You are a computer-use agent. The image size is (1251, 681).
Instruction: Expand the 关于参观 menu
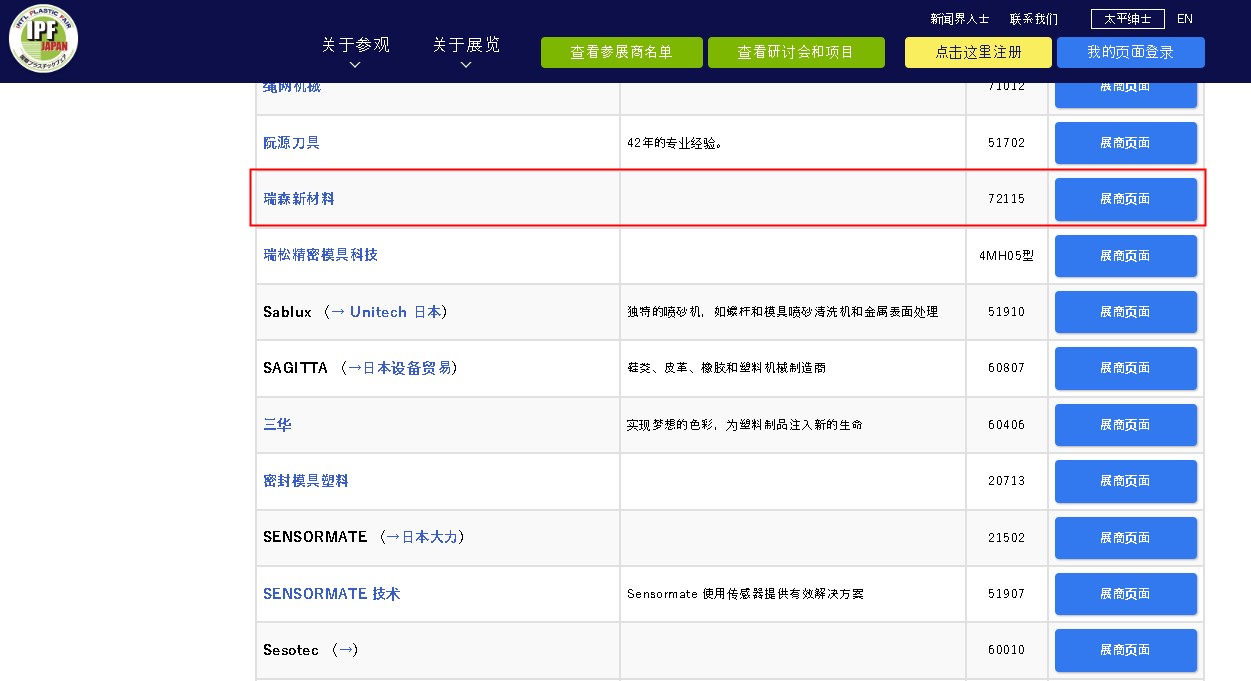click(355, 52)
